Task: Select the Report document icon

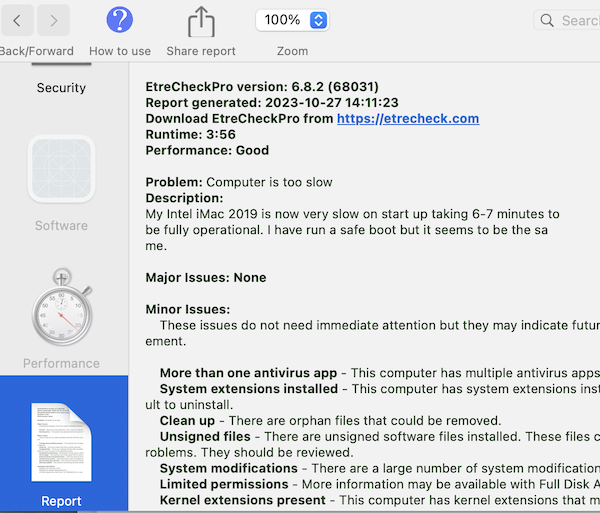Action: coord(61,442)
